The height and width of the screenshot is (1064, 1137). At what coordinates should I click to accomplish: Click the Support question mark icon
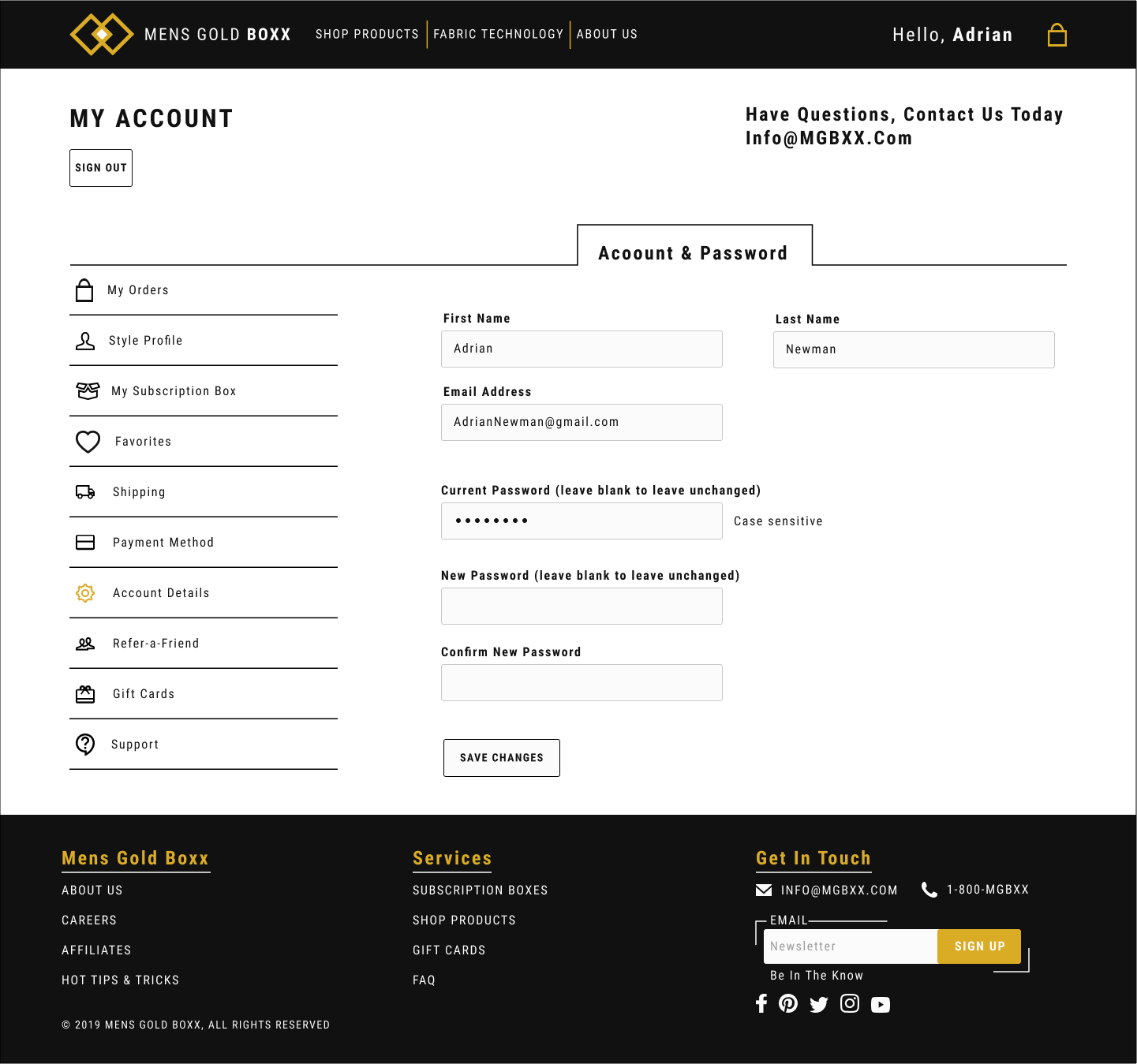[x=85, y=745]
